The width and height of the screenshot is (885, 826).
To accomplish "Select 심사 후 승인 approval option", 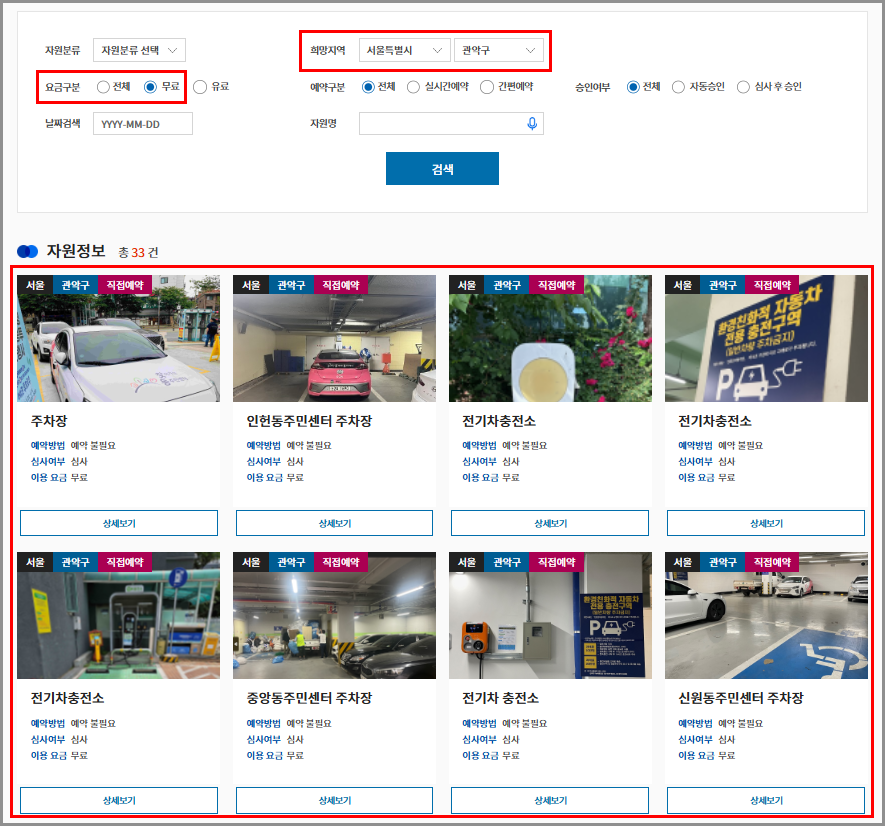I will click(743, 87).
